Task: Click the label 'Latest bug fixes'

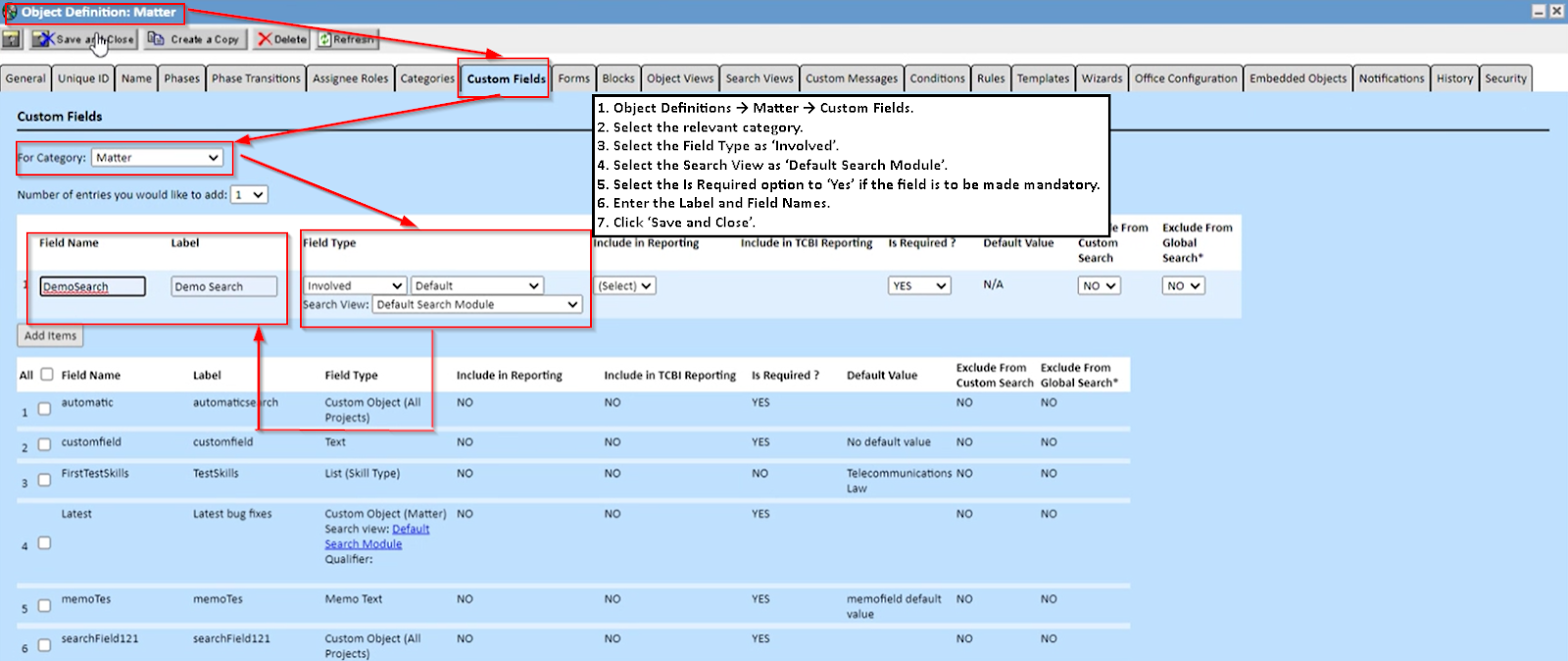Action: coord(232,513)
